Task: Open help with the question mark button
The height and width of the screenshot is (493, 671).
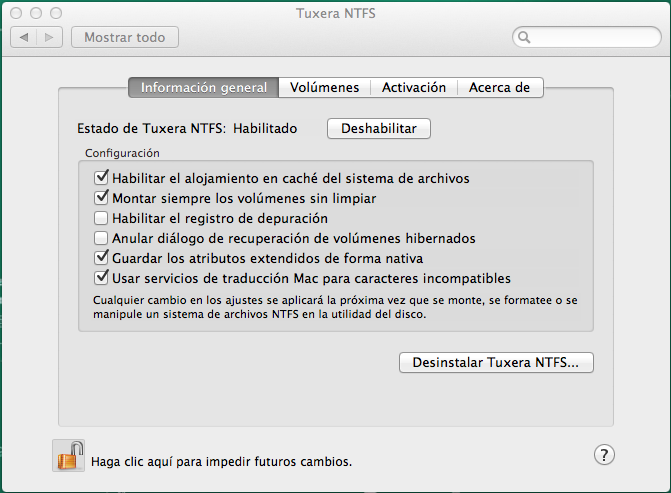Action: click(604, 454)
